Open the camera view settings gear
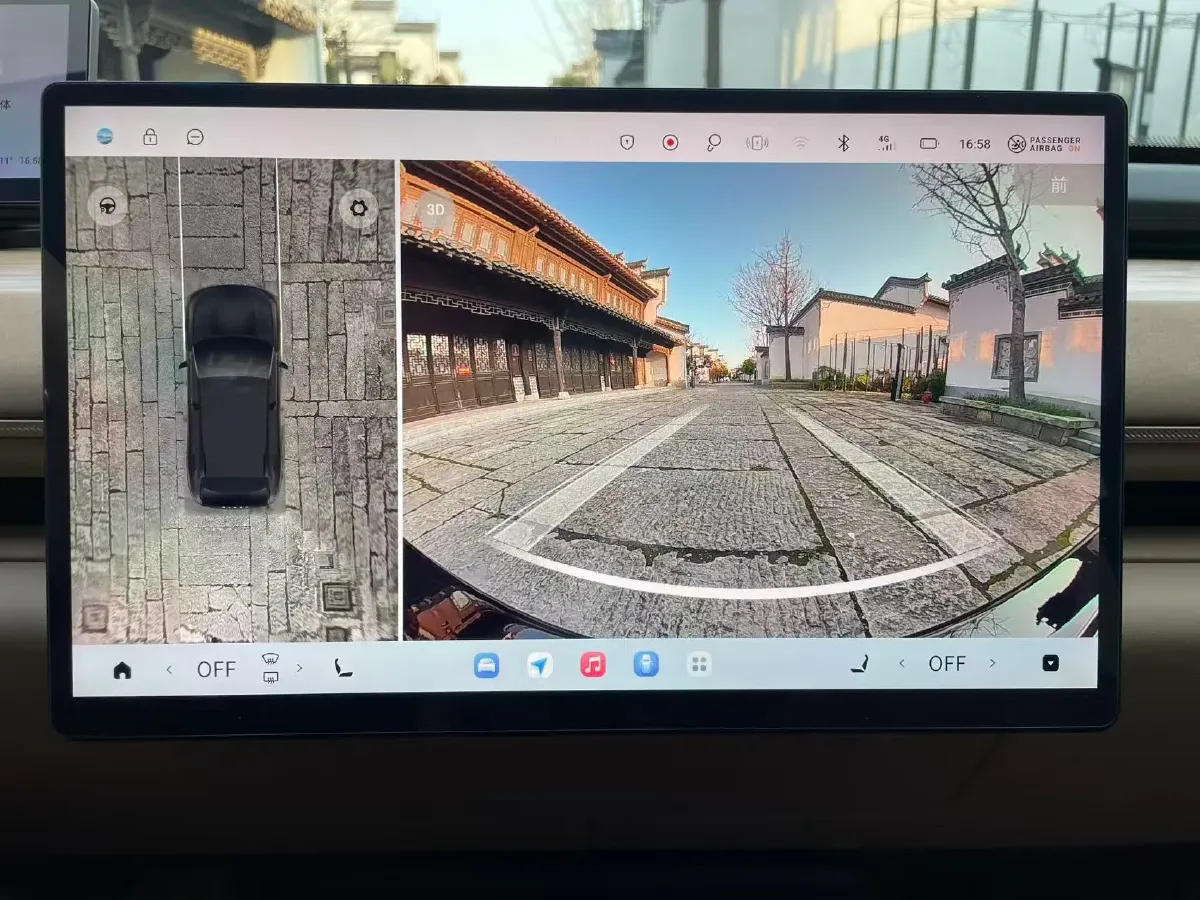The height and width of the screenshot is (900, 1200). click(358, 209)
